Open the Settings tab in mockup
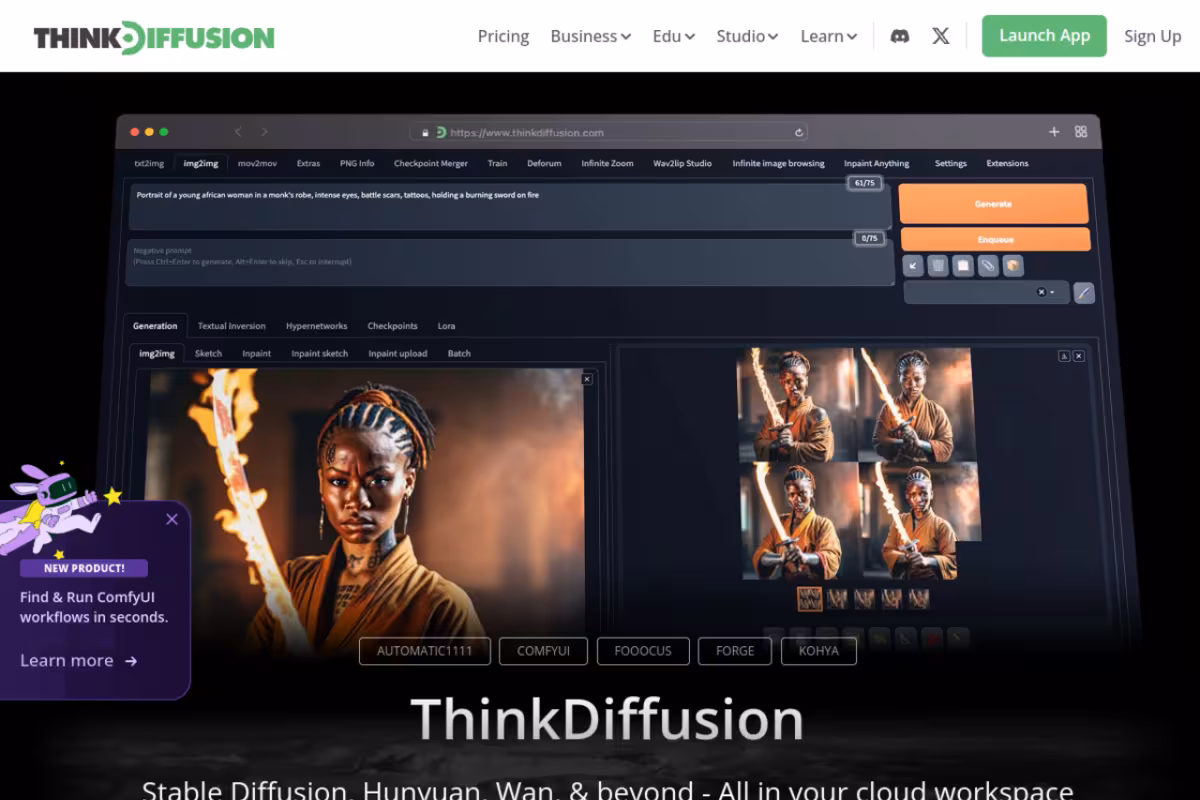Viewport: 1200px width, 800px height. tap(951, 163)
